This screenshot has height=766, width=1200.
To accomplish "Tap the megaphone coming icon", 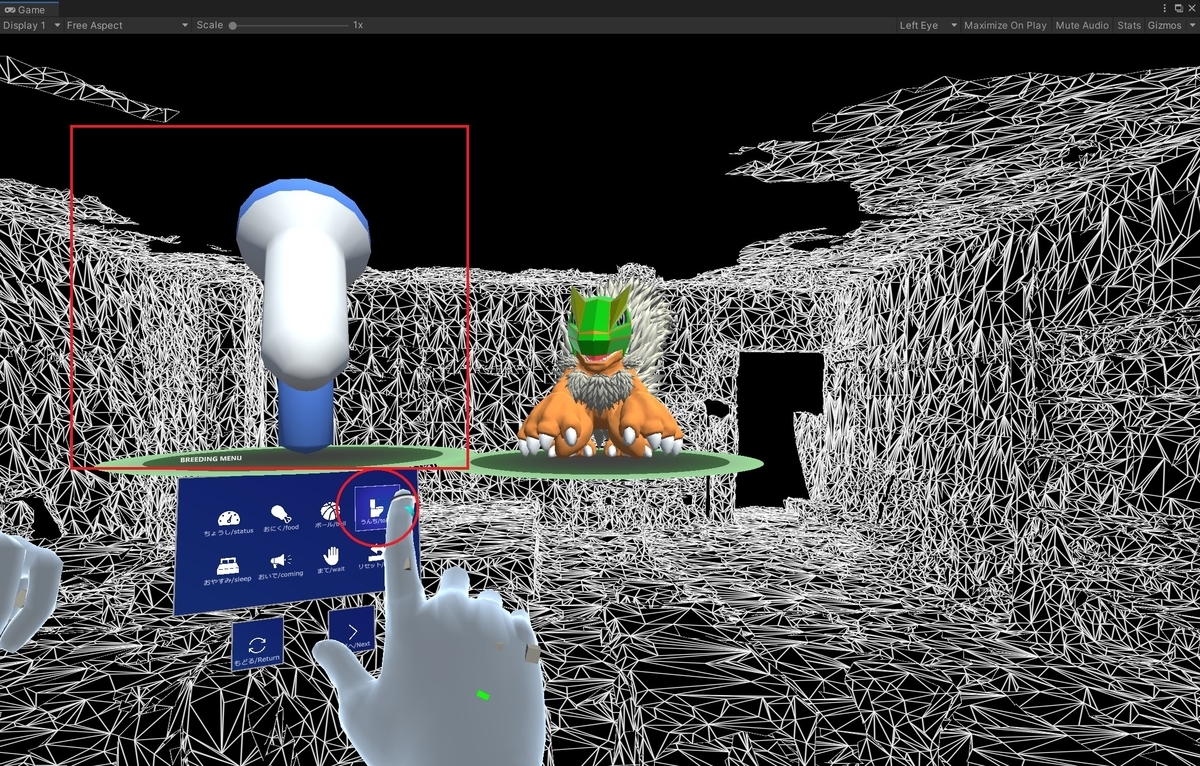I will click(x=279, y=562).
